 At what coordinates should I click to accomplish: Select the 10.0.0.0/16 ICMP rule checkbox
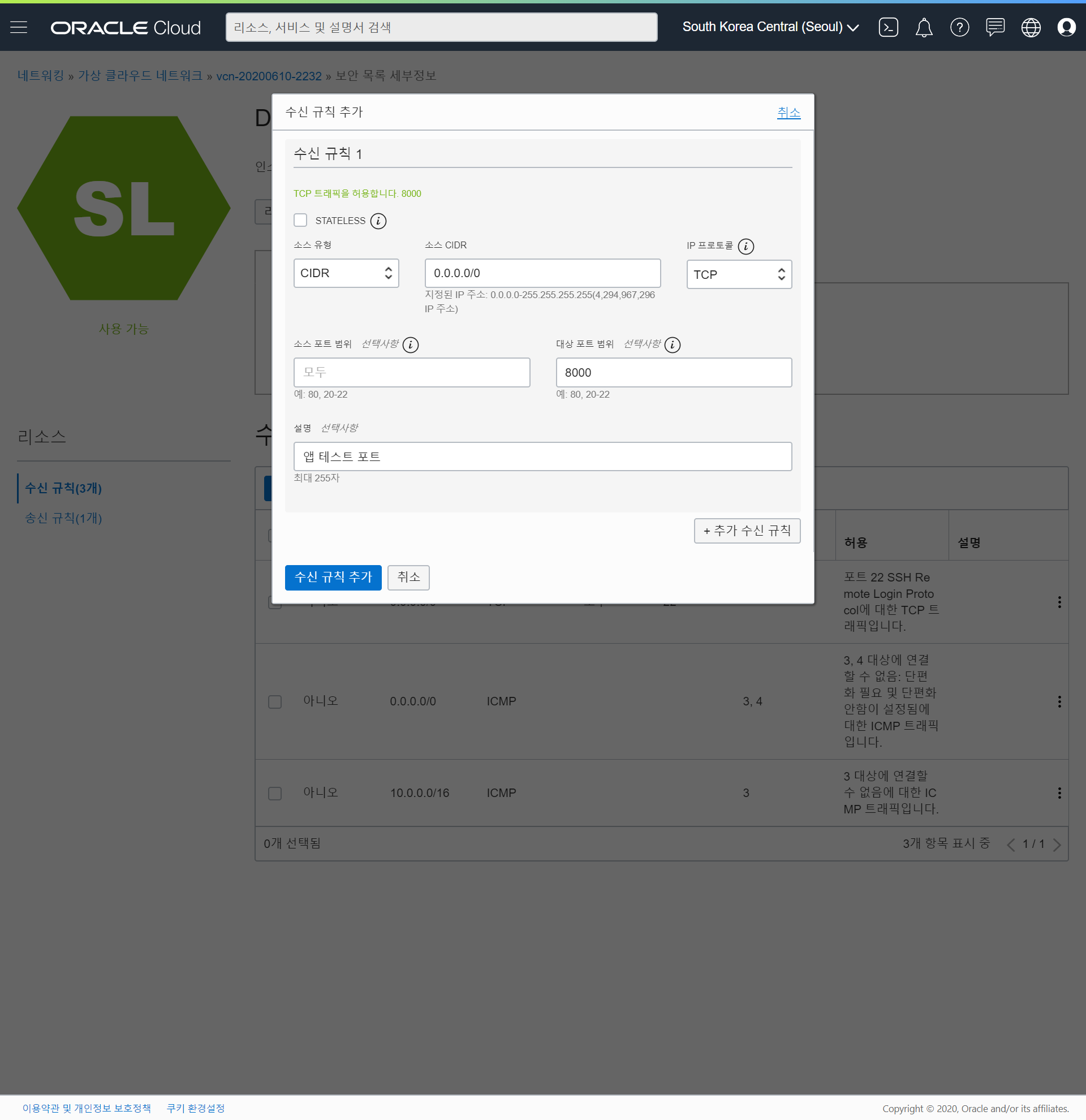(275, 793)
